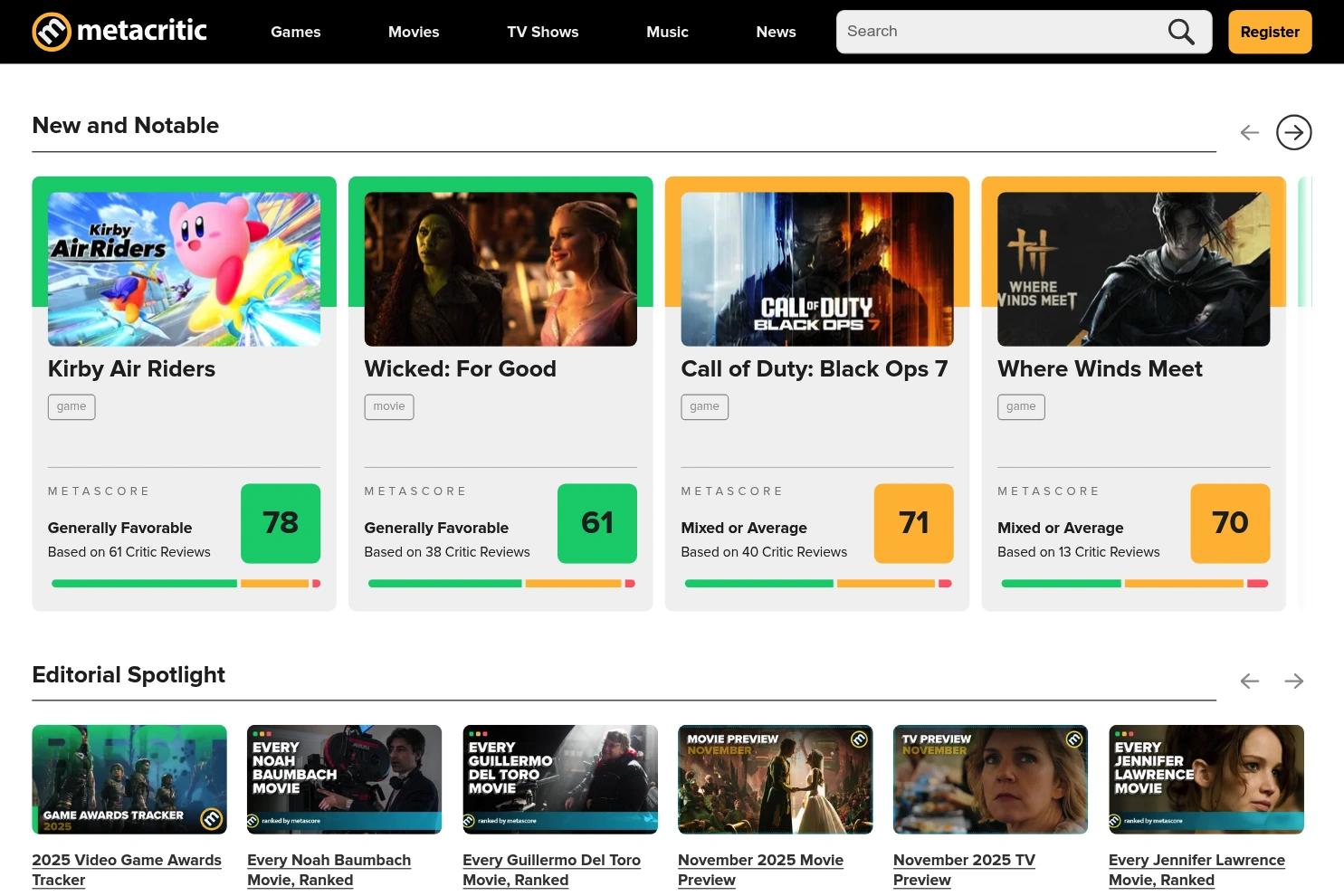The height and width of the screenshot is (896, 1344).
Task: Open the Games menu
Action: pyautogui.click(x=296, y=32)
